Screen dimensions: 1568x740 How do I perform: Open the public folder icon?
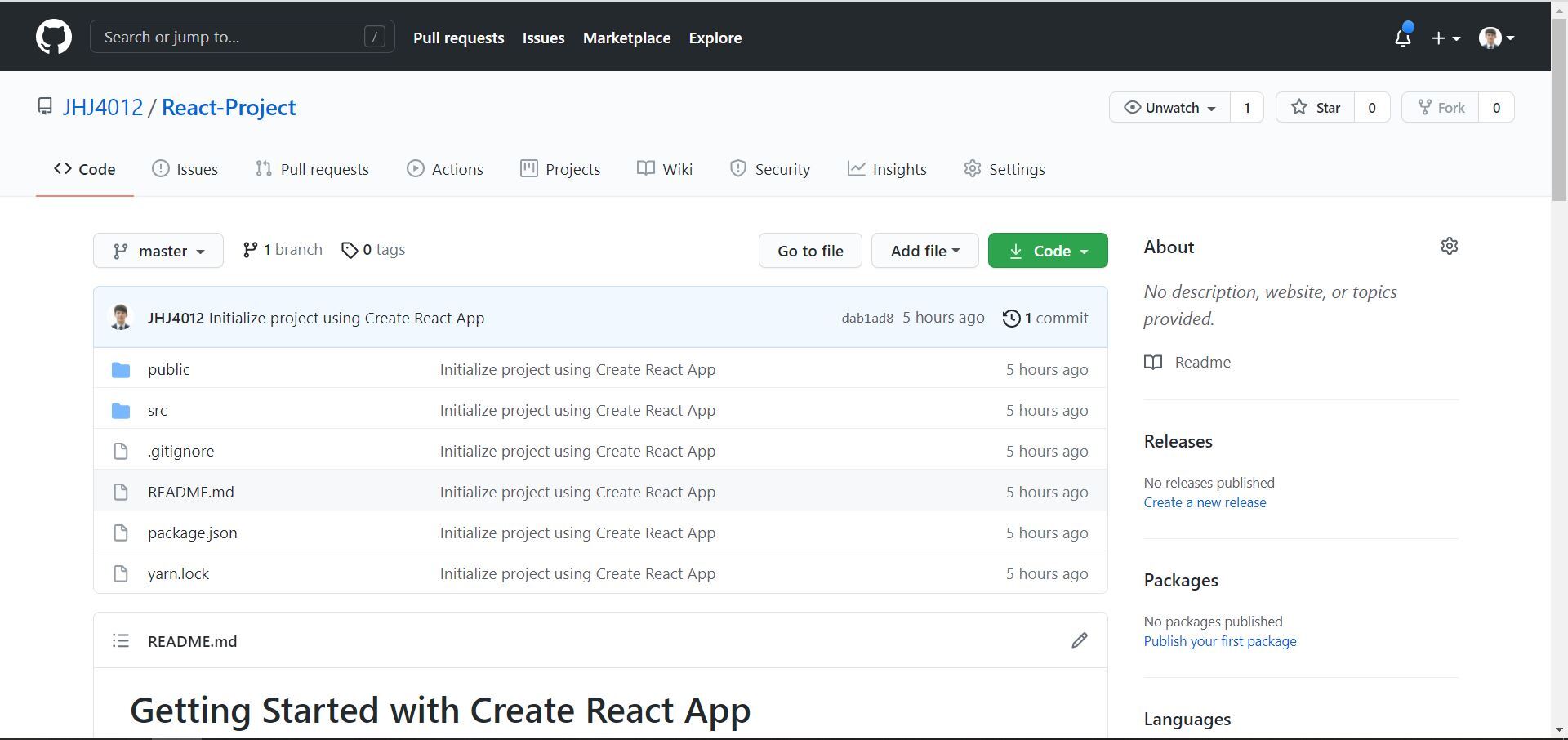121,369
